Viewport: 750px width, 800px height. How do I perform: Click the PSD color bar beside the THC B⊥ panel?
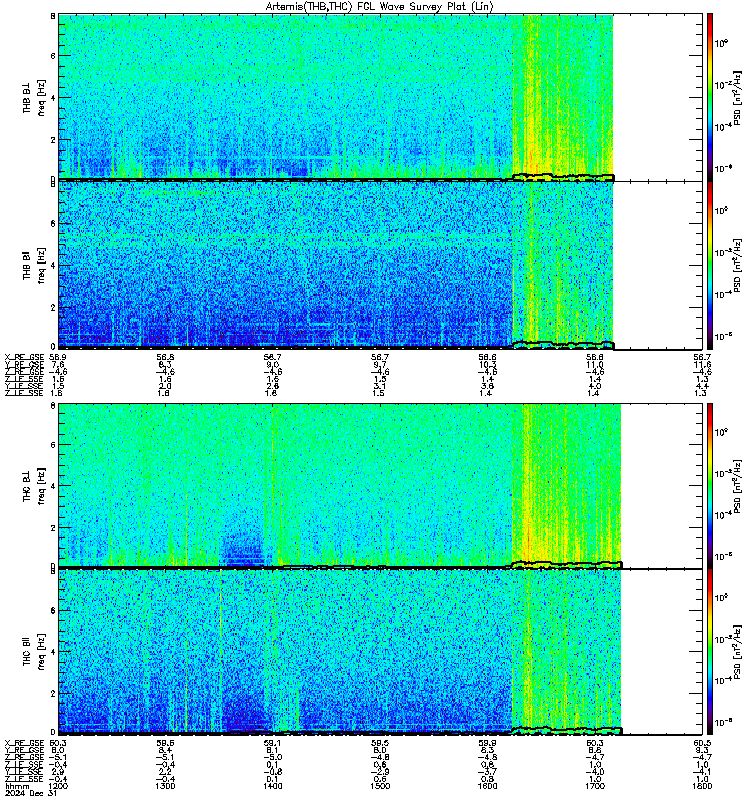(710, 485)
